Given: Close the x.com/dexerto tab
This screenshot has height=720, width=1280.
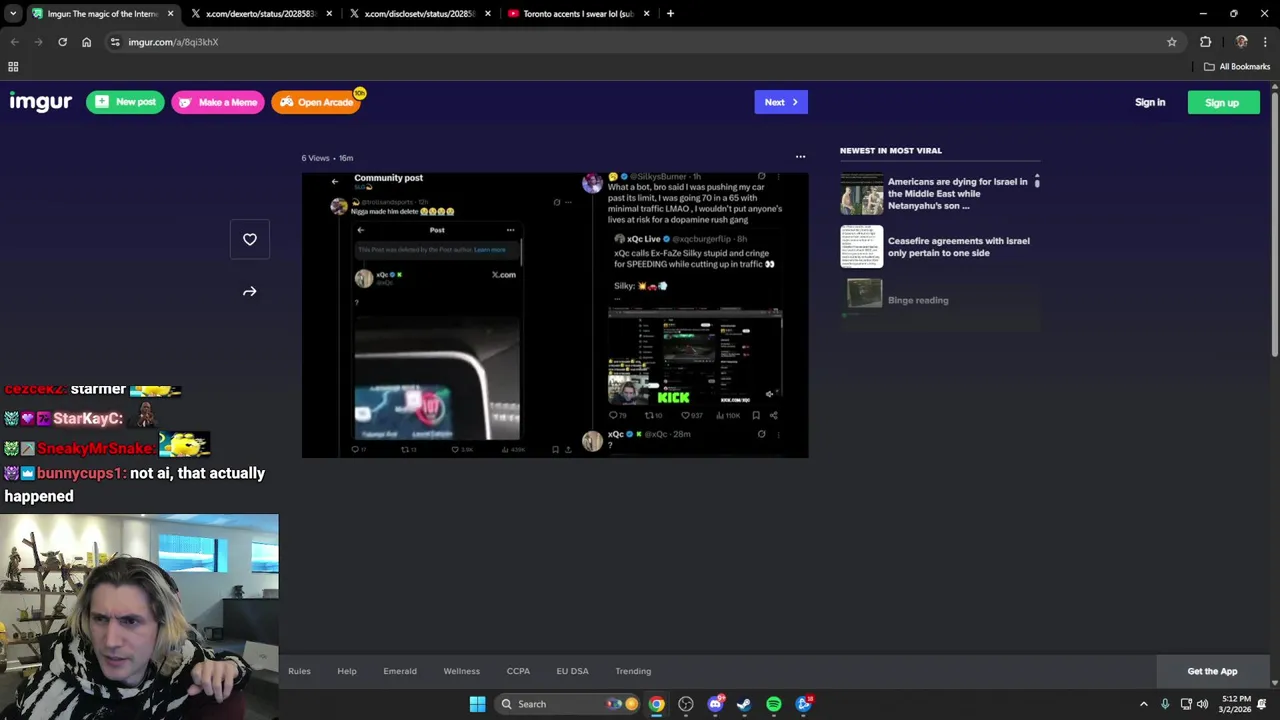Looking at the screenshot, I should (x=330, y=14).
